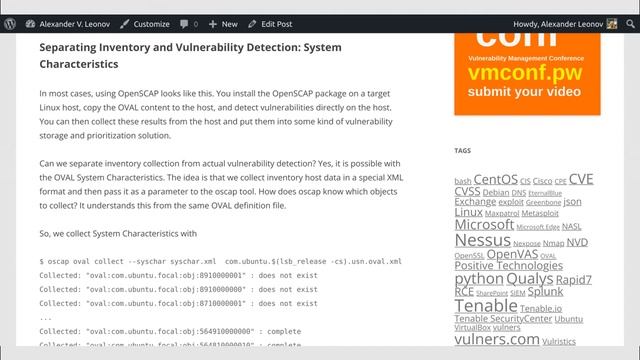Screen dimensions: 640x360
Task: Click the Edit Post pencil icon
Action: (252, 24)
